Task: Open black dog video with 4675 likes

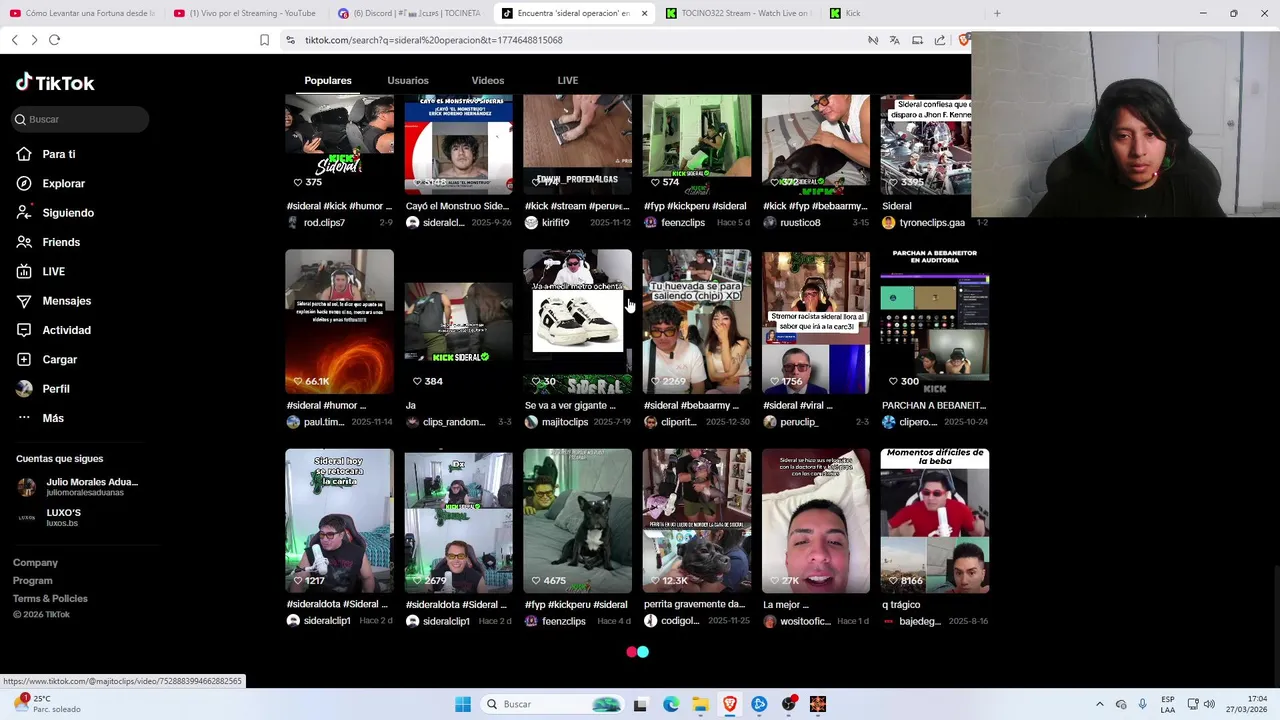Action: 577,520
